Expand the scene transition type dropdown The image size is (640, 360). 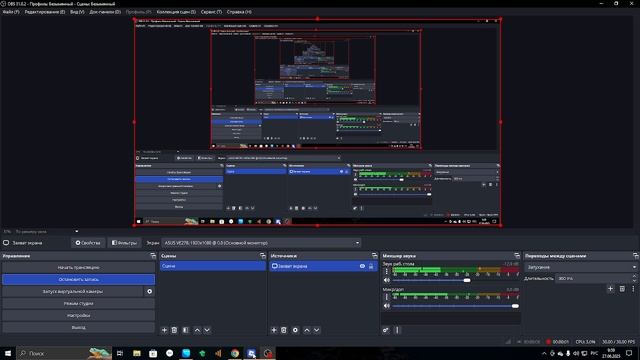581,267
